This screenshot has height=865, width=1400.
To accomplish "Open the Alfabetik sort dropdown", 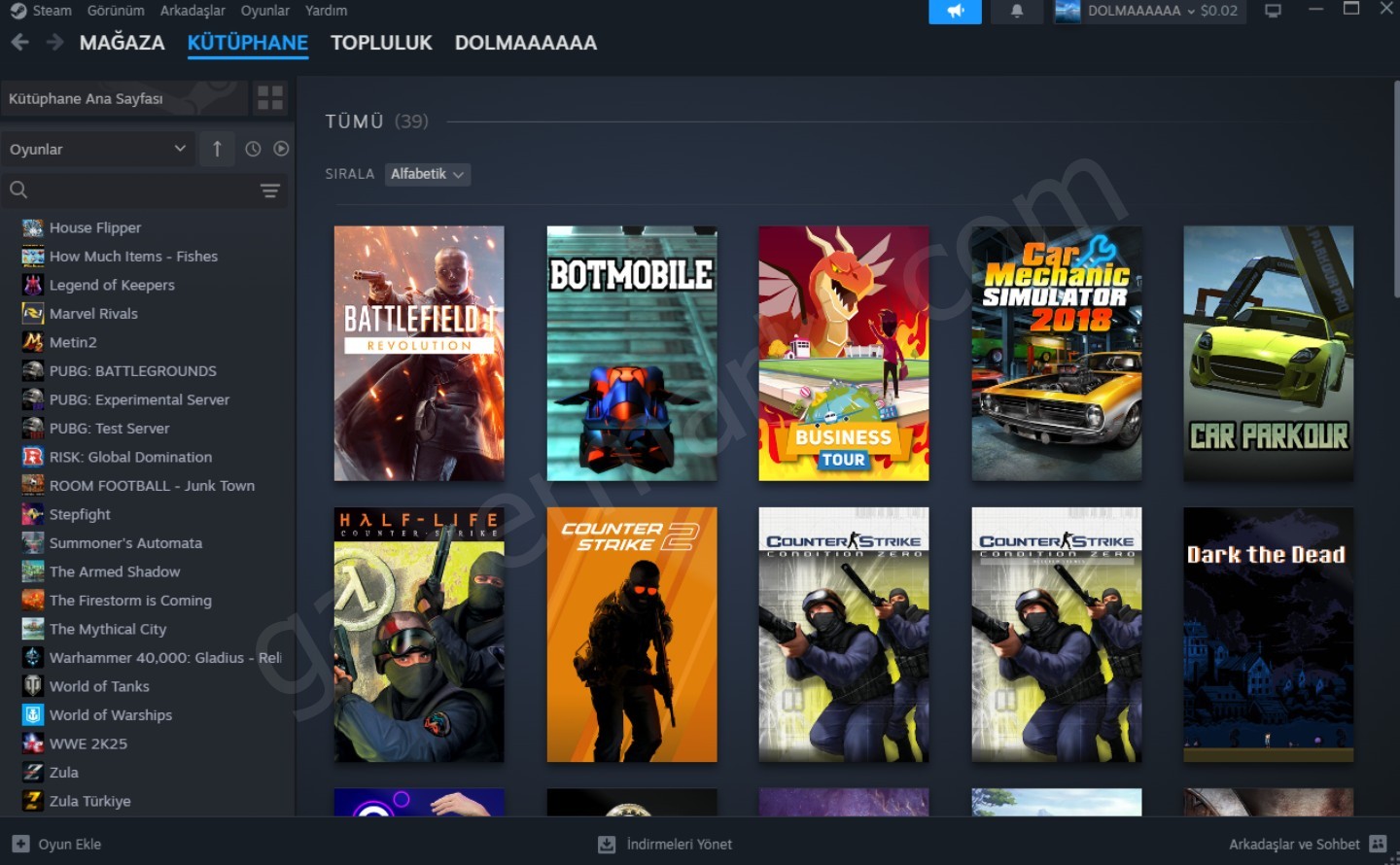I will pyautogui.click(x=428, y=174).
